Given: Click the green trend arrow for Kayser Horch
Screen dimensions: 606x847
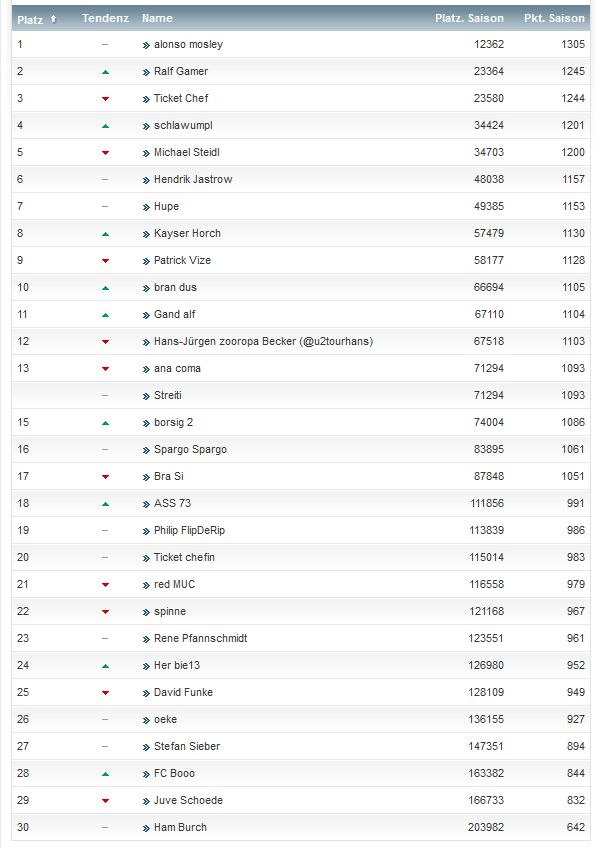Looking at the screenshot, I should pyautogui.click(x=105, y=234).
